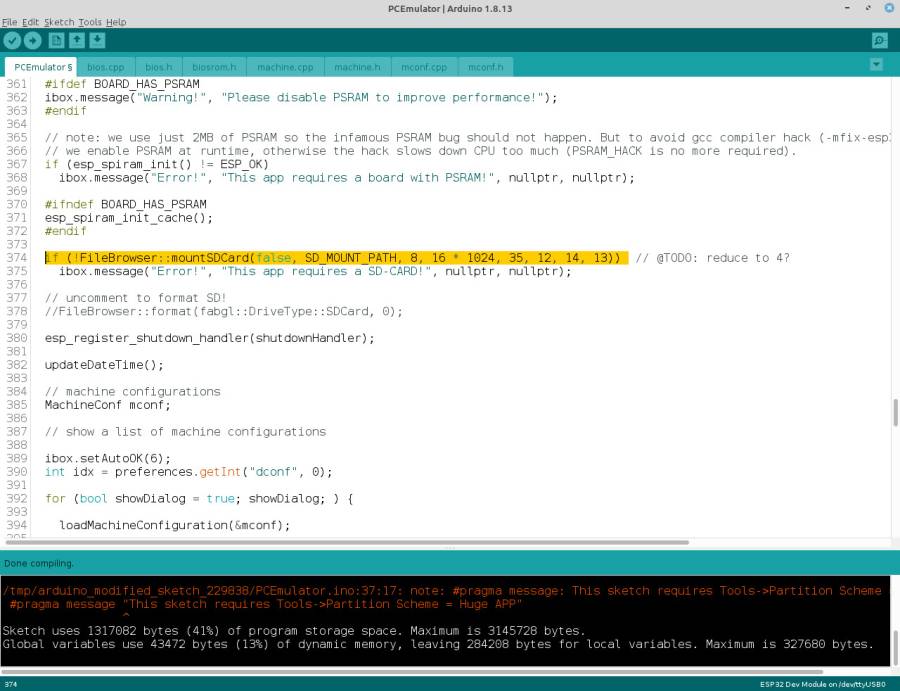Click the "requires a board with PSRAM!" line
This screenshot has height=691, width=900.
point(347,178)
